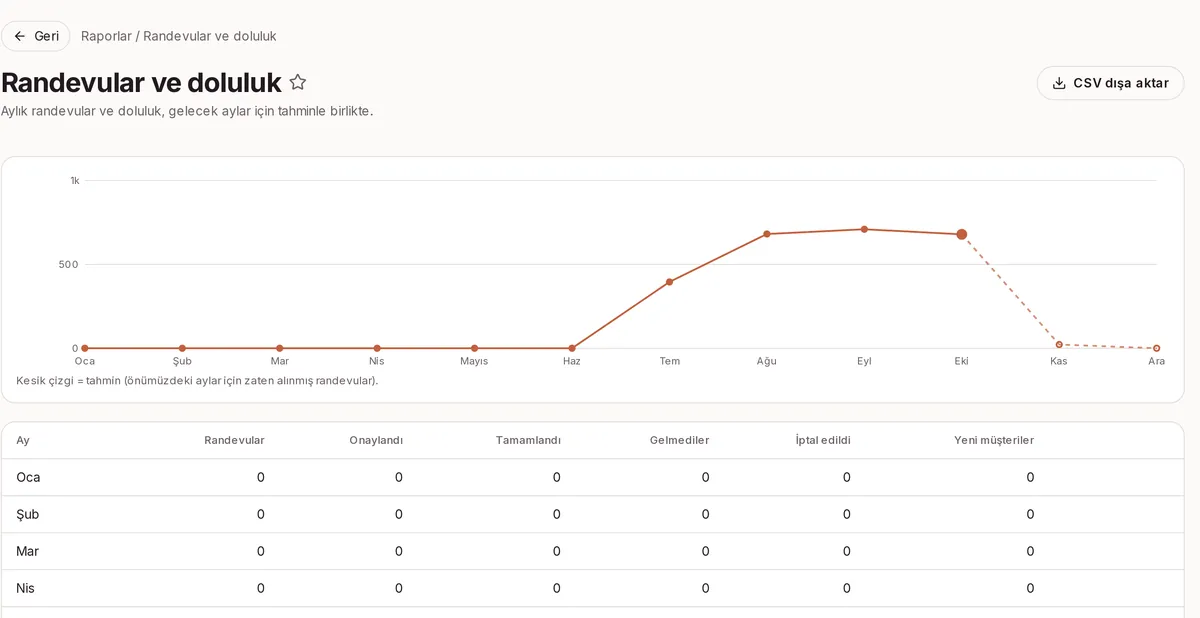Click the Ara forecast point on chart
Image resolution: width=1200 pixels, height=618 pixels.
click(1156, 348)
